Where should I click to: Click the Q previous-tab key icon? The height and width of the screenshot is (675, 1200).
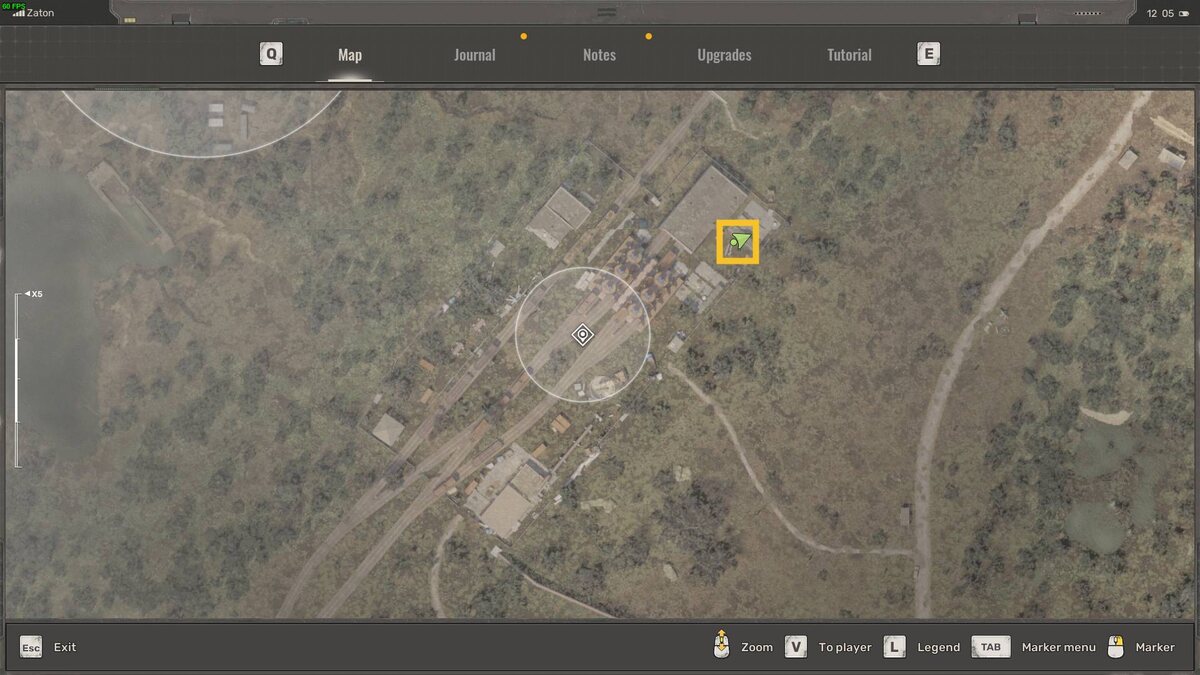tap(271, 54)
